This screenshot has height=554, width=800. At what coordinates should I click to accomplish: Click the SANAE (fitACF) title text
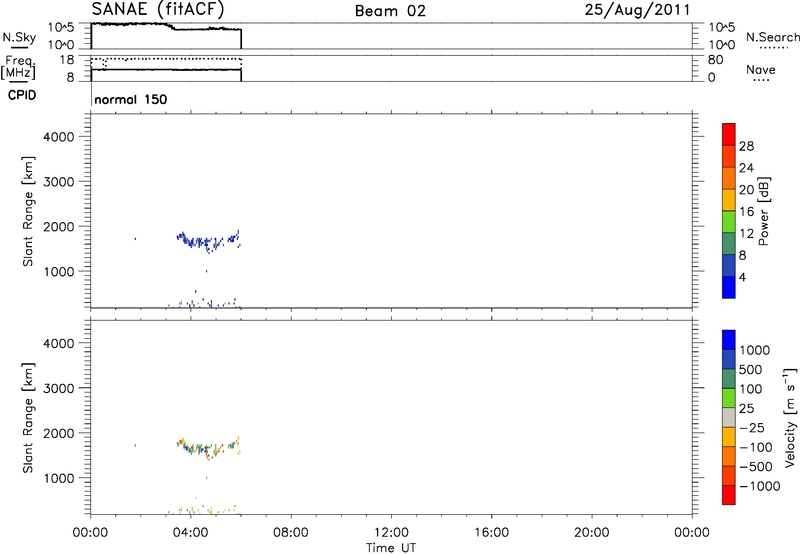point(158,9)
